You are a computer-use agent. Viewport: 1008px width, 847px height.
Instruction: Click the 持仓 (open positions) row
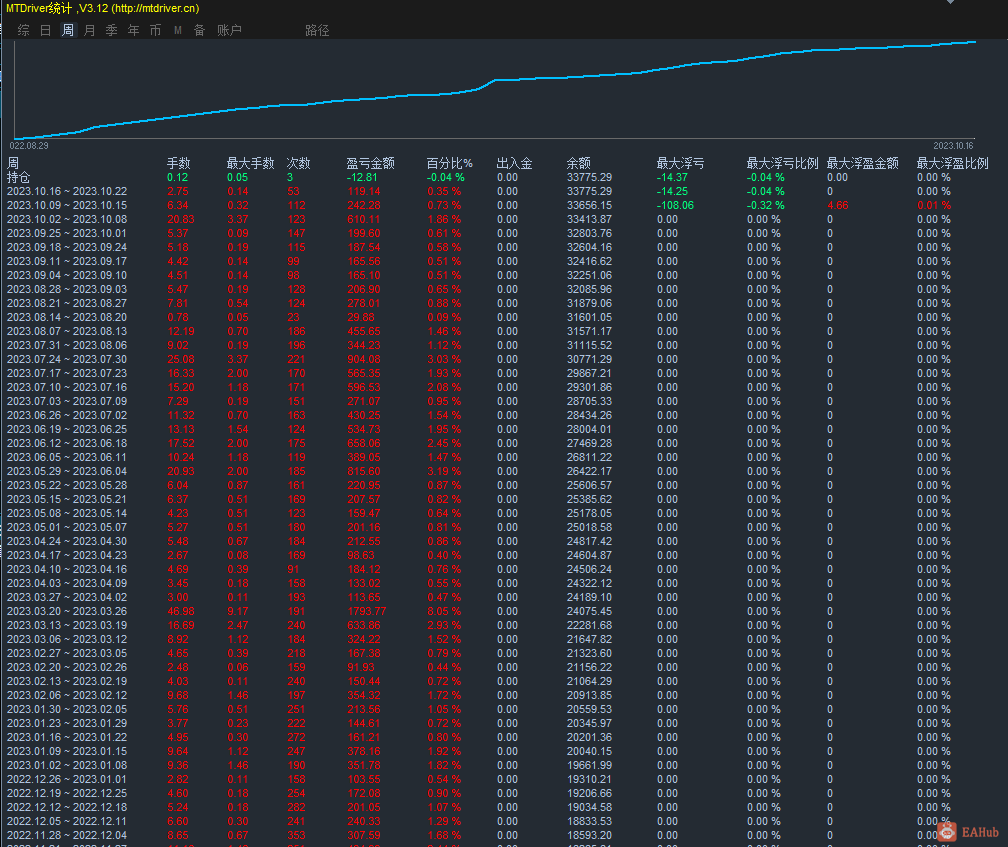[19, 177]
